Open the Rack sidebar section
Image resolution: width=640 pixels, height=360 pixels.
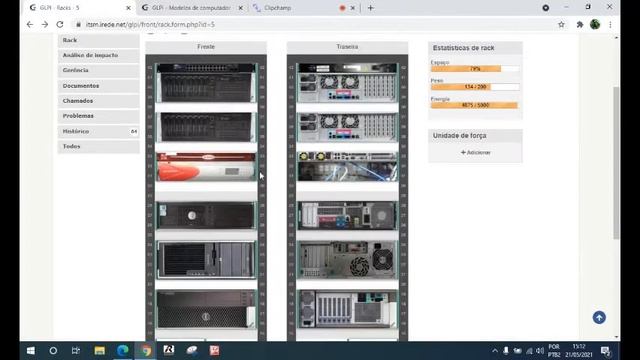pyautogui.click(x=98, y=40)
